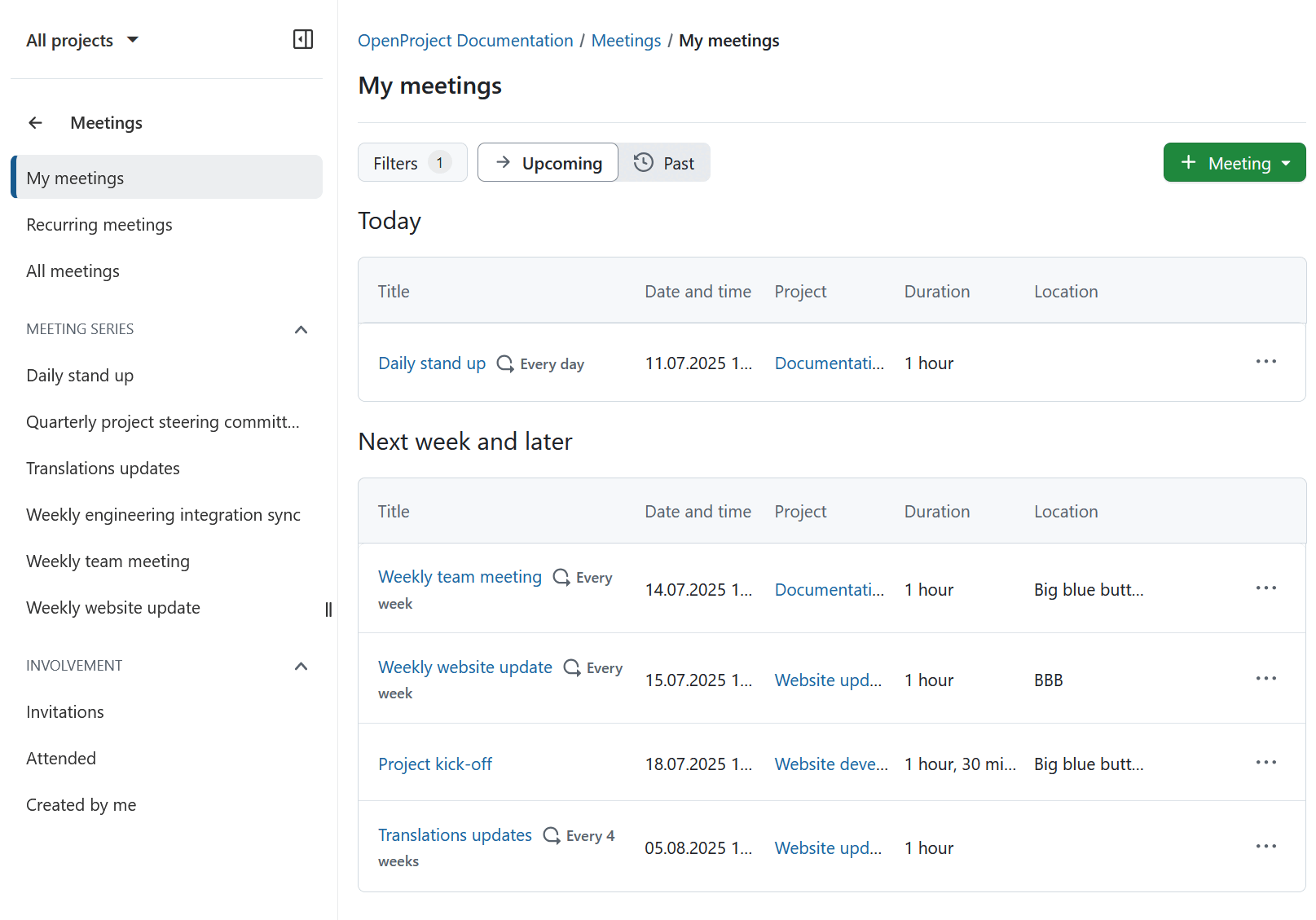Image resolution: width=1316 pixels, height=920 pixels.
Task: Open the options menu for Translations updates row
Action: click(1265, 846)
